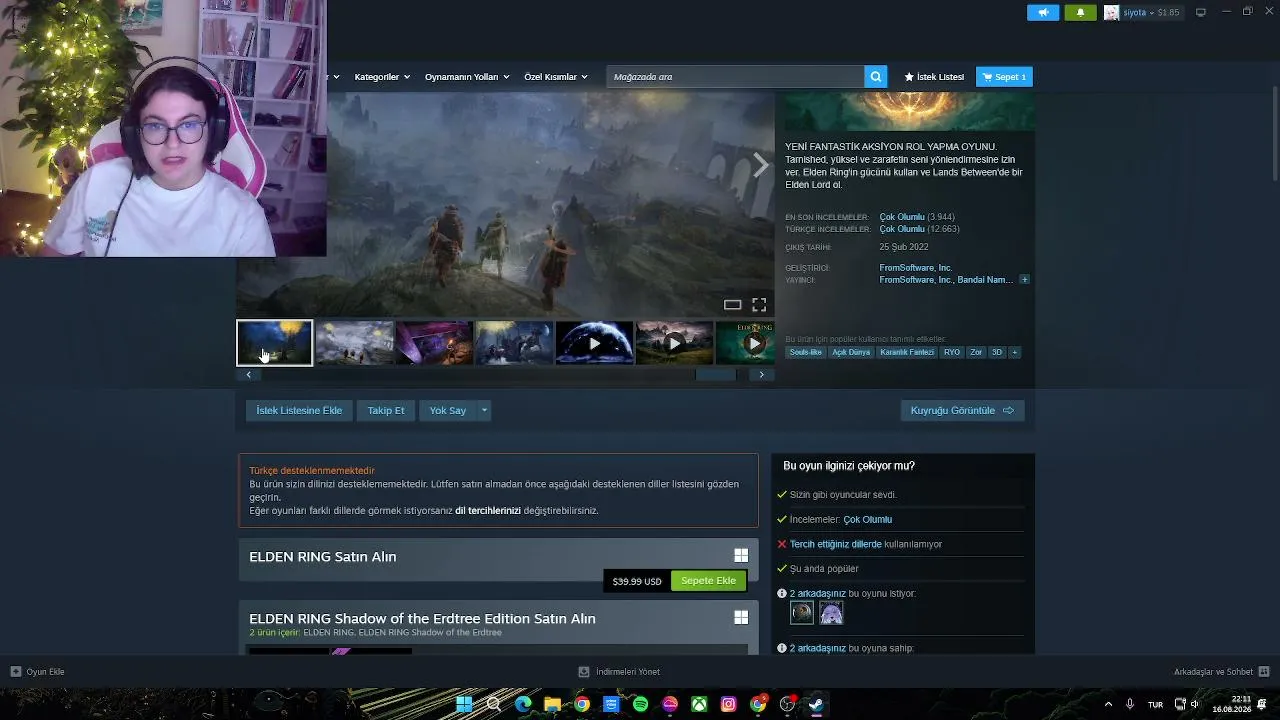Go to next media with right arrow
1280x720 pixels.
click(761, 165)
